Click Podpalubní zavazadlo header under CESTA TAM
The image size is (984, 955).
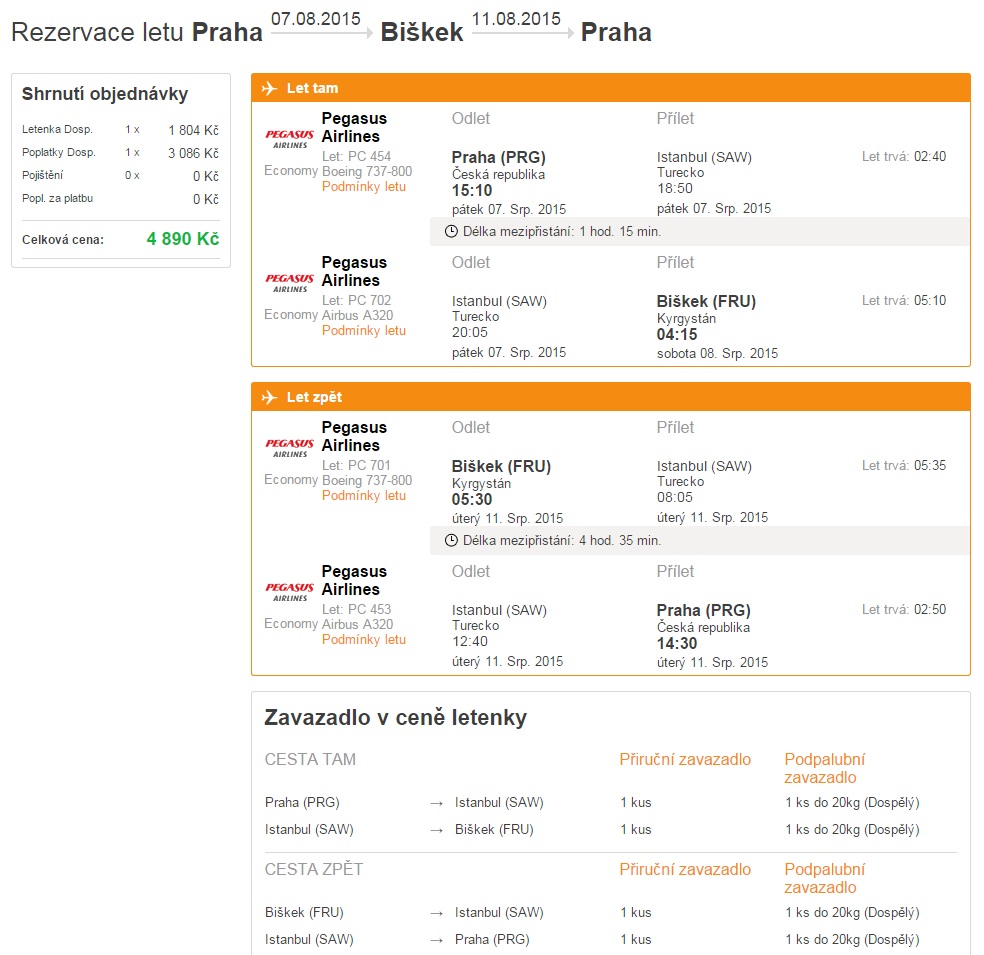point(825,768)
